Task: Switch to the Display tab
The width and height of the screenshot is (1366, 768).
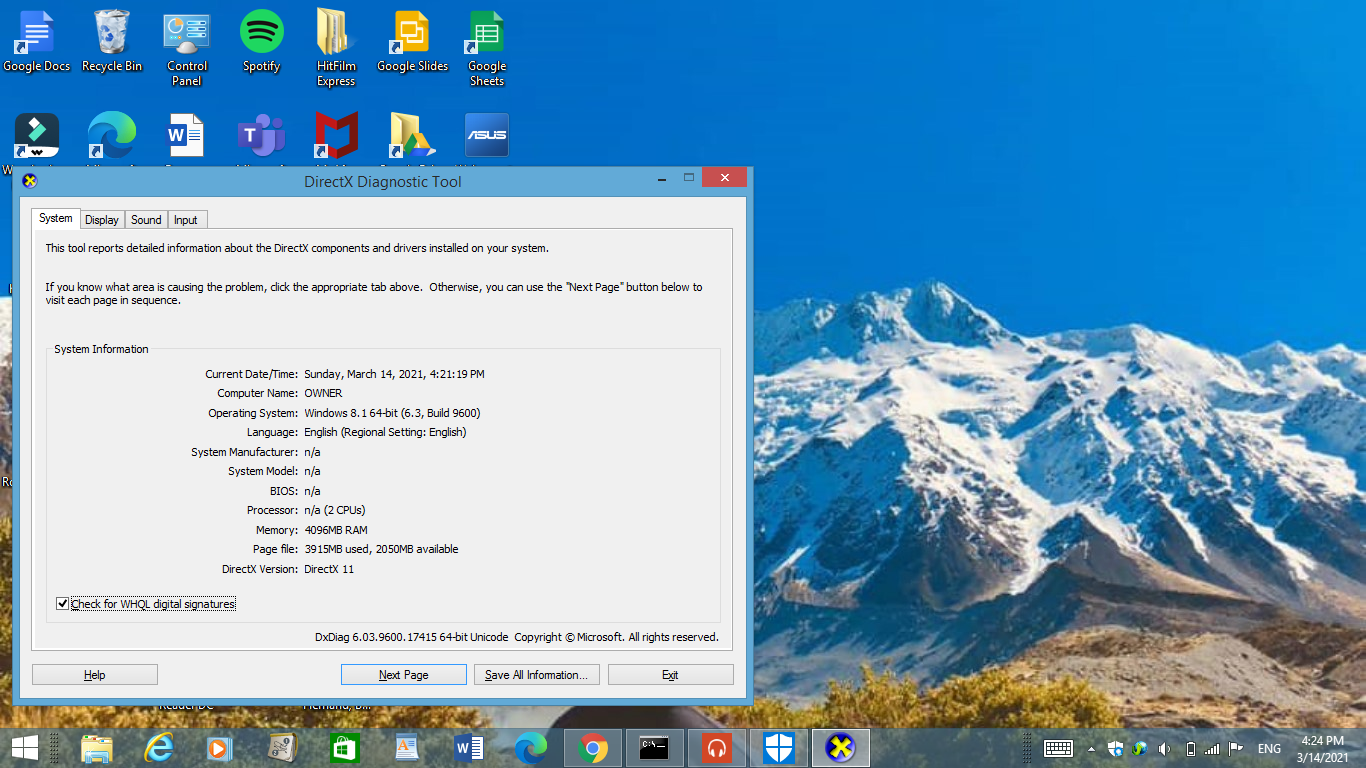Action: click(x=101, y=219)
